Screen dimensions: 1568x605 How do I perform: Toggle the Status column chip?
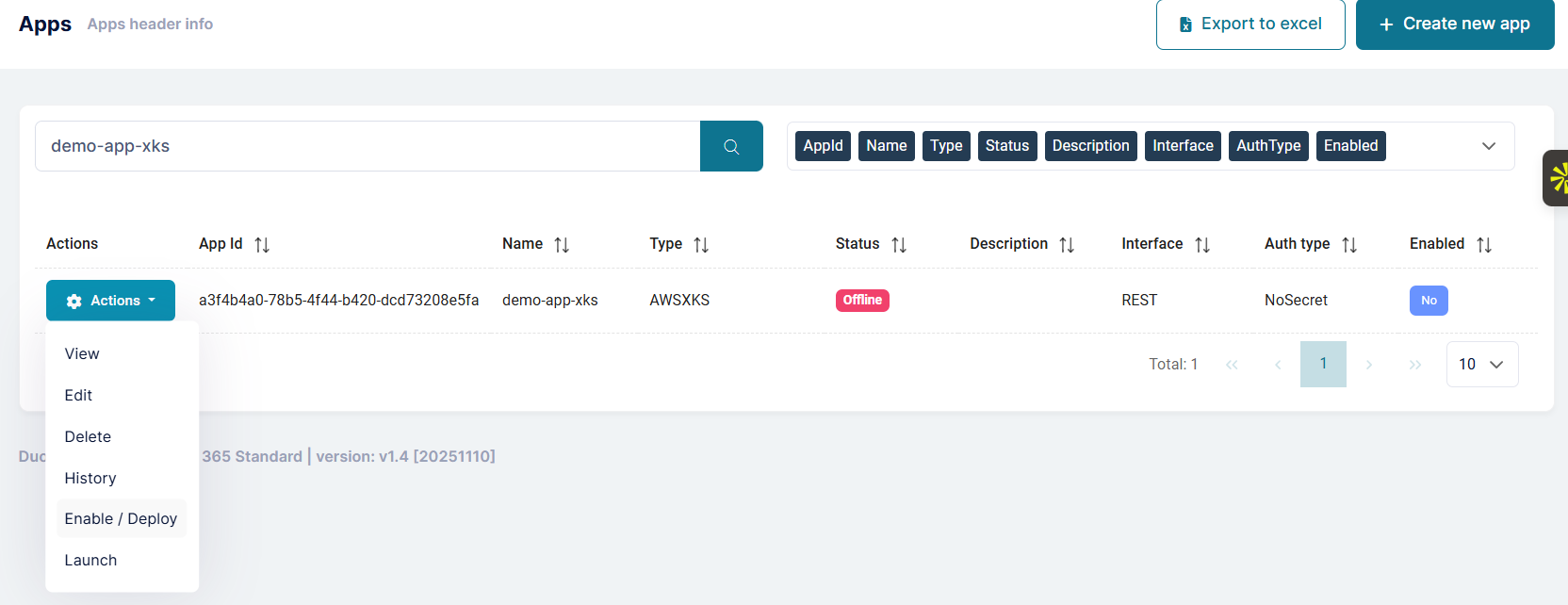[x=1007, y=146]
